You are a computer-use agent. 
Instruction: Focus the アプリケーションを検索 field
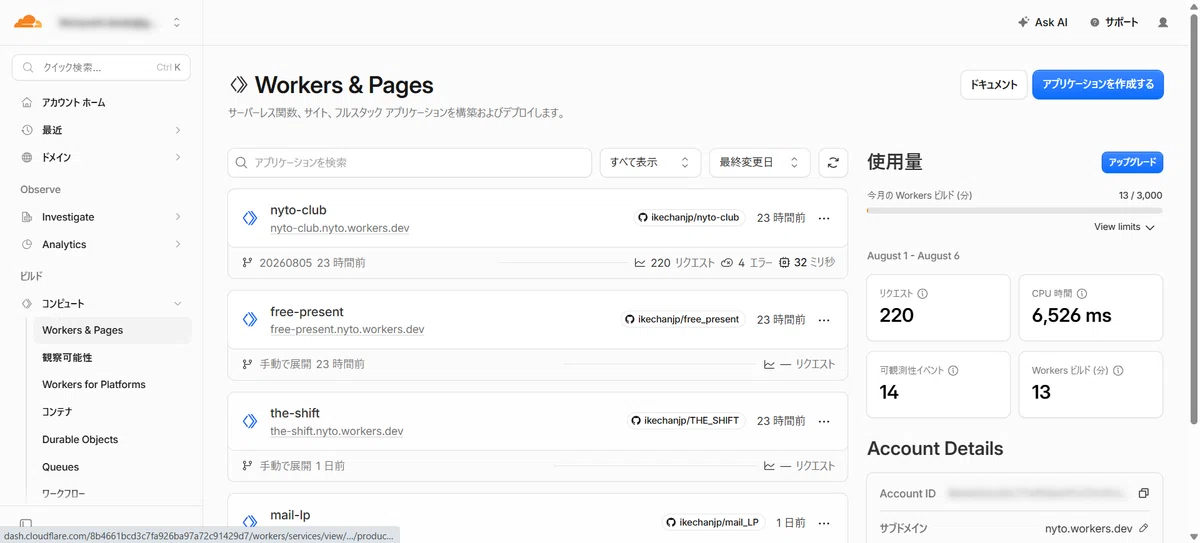[410, 162]
